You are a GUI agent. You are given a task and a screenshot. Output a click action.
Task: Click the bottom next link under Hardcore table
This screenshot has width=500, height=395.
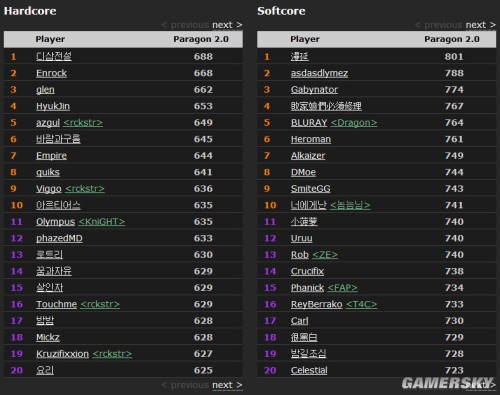227,385
